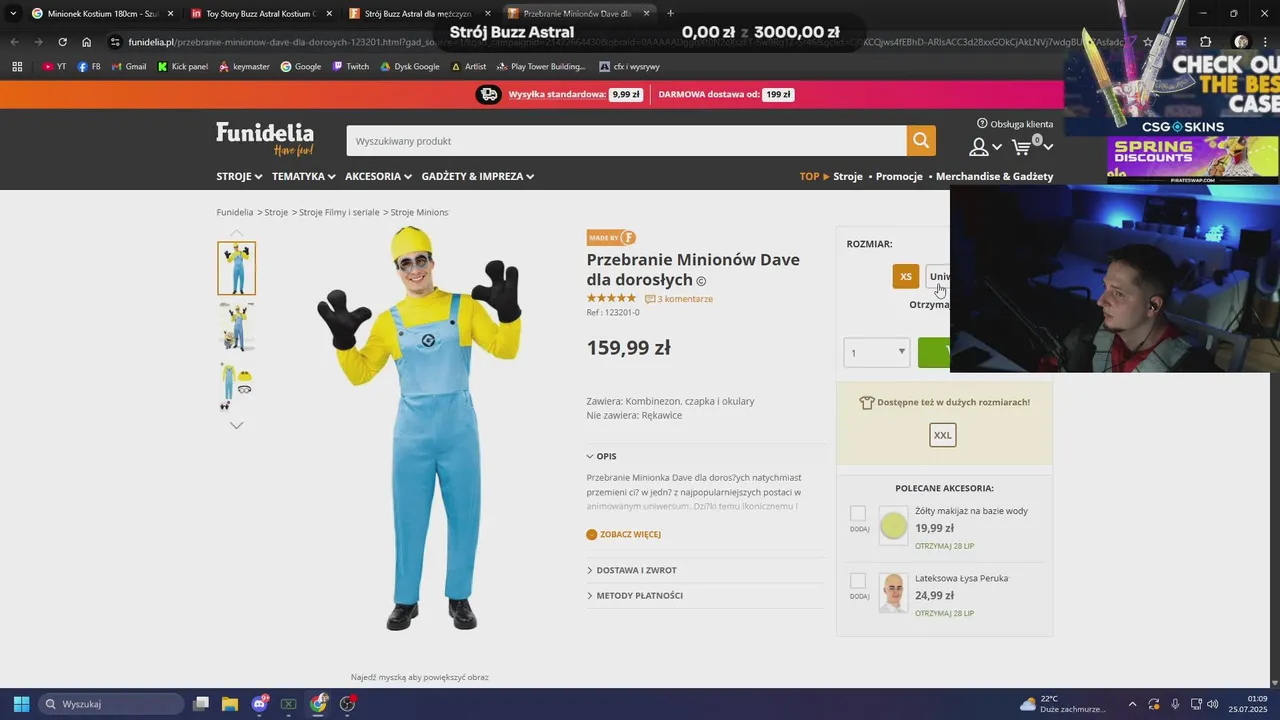Reload the page with browser refresh icon
This screenshot has width=1280, height=720.
coord(62,42)
